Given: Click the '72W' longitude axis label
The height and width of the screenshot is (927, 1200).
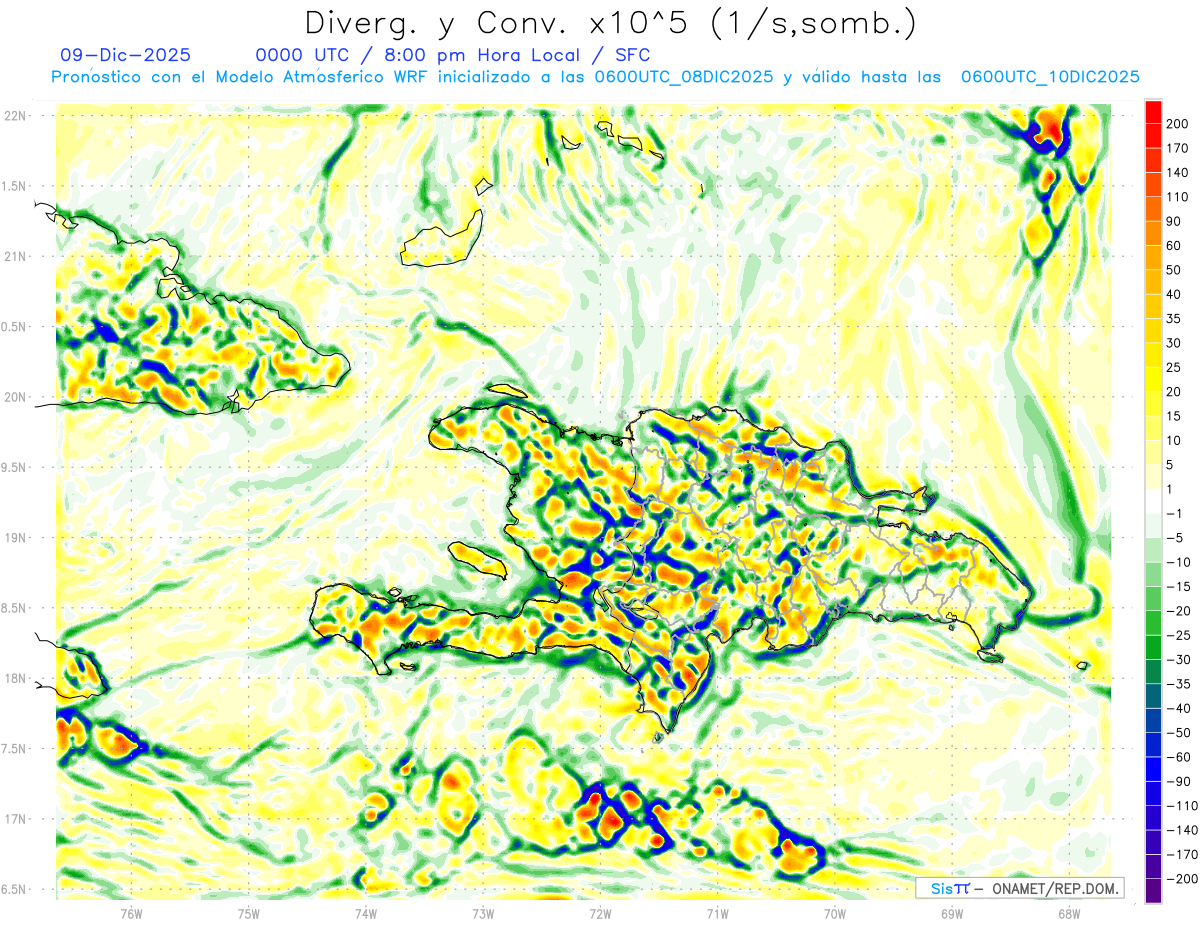Looking at the screenshot, I should (x=600, y=914).
